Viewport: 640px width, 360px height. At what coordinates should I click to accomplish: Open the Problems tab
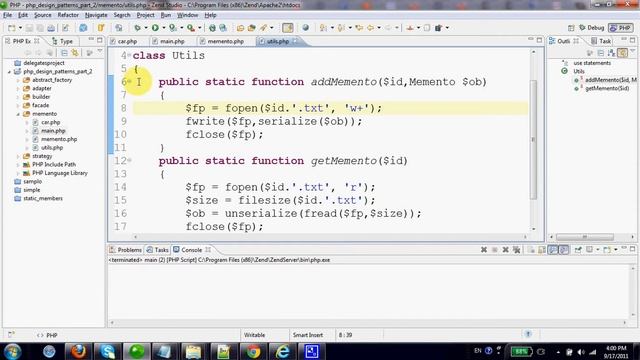[125, 250]
